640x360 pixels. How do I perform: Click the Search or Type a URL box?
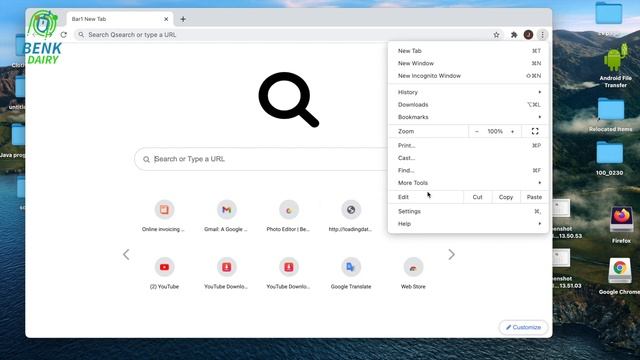261,159
